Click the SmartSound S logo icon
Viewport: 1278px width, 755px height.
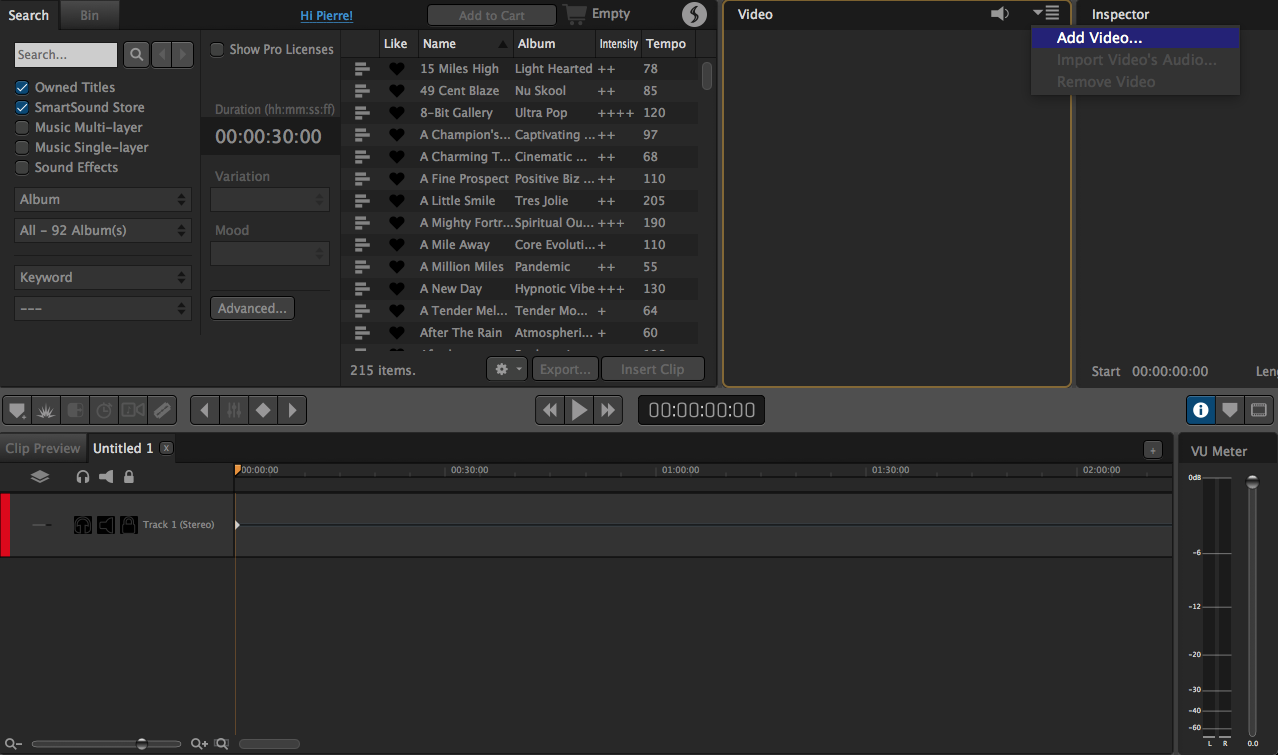694,14
